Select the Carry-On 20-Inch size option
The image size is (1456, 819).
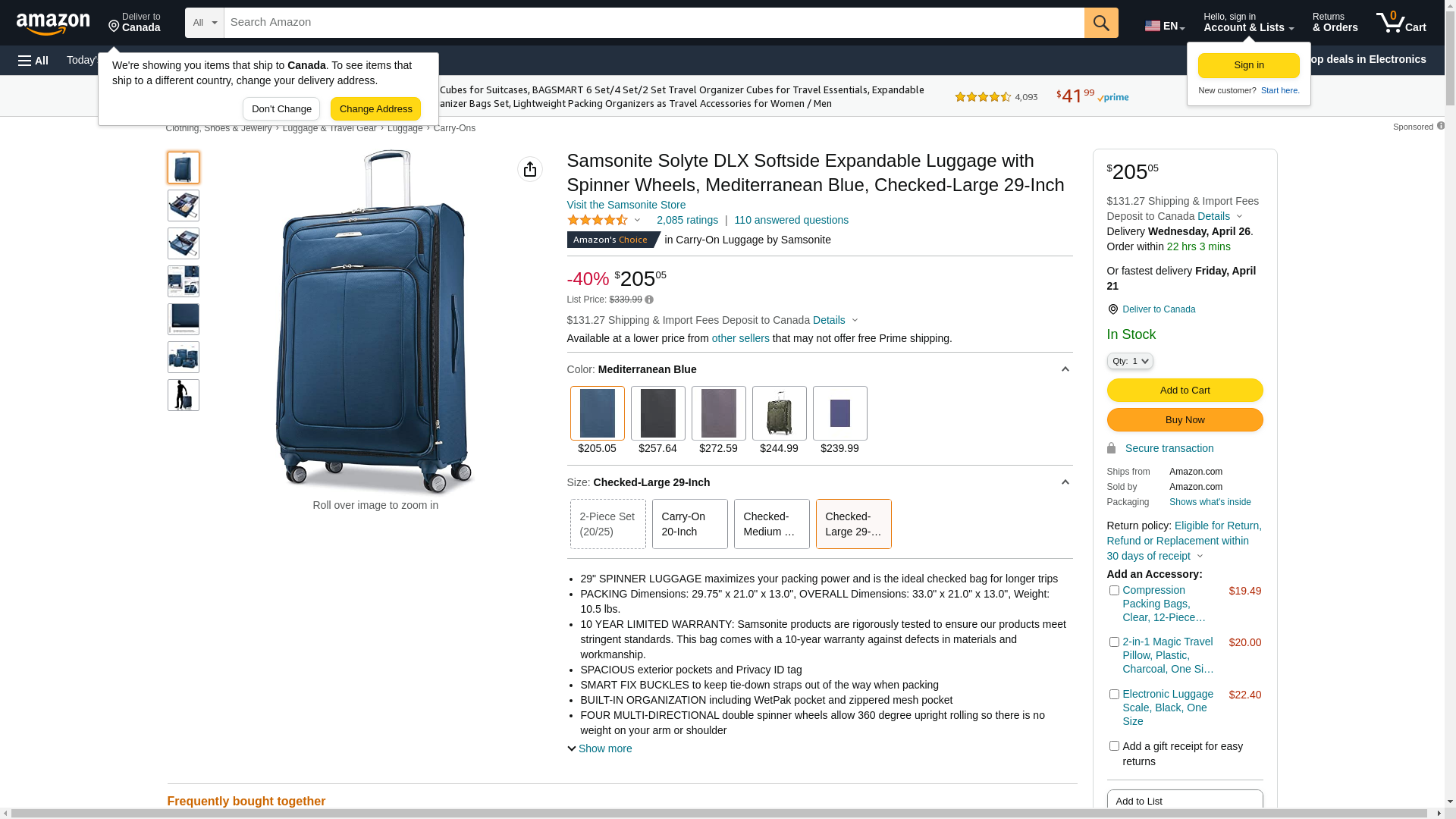point(689,524)
